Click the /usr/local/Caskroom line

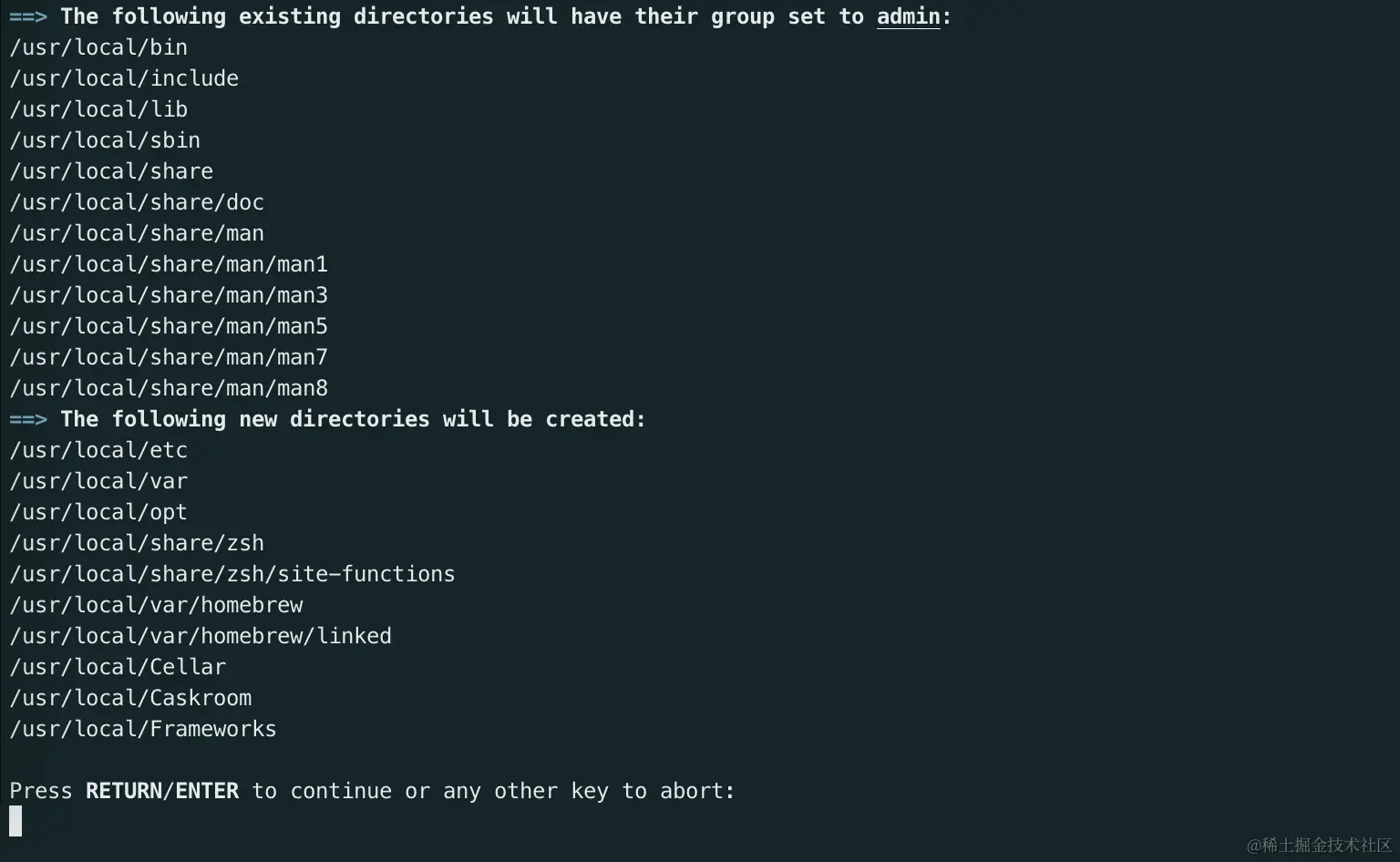[x=130, y=698]
